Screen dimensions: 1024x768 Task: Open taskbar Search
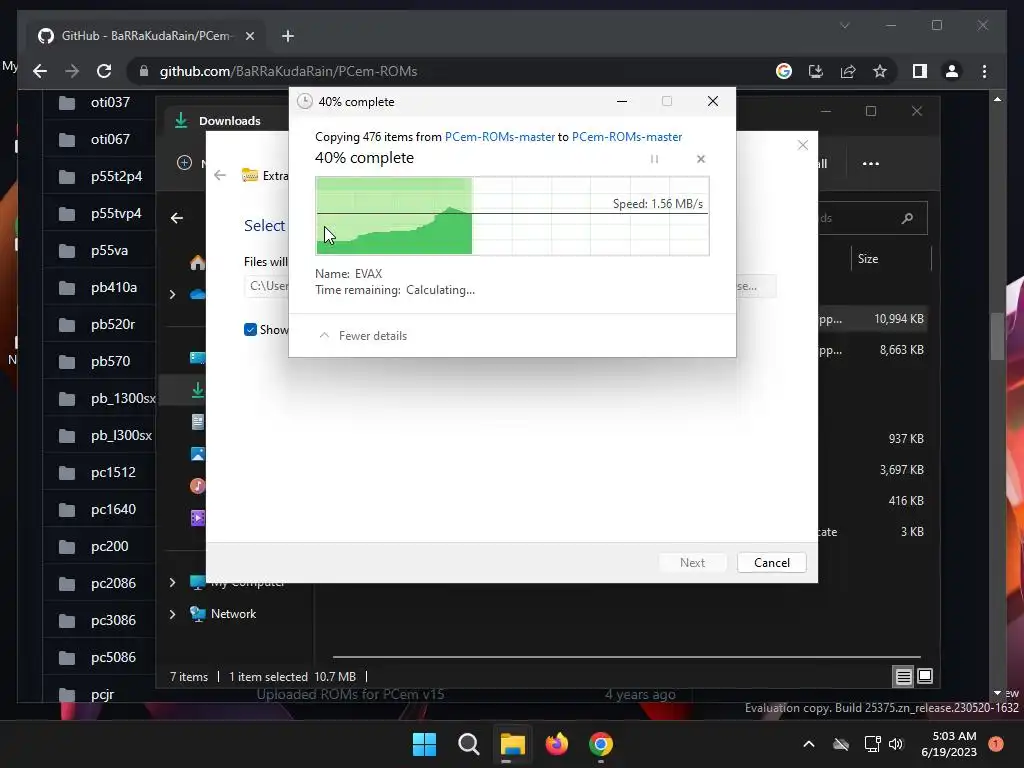[x=468, y=744]
